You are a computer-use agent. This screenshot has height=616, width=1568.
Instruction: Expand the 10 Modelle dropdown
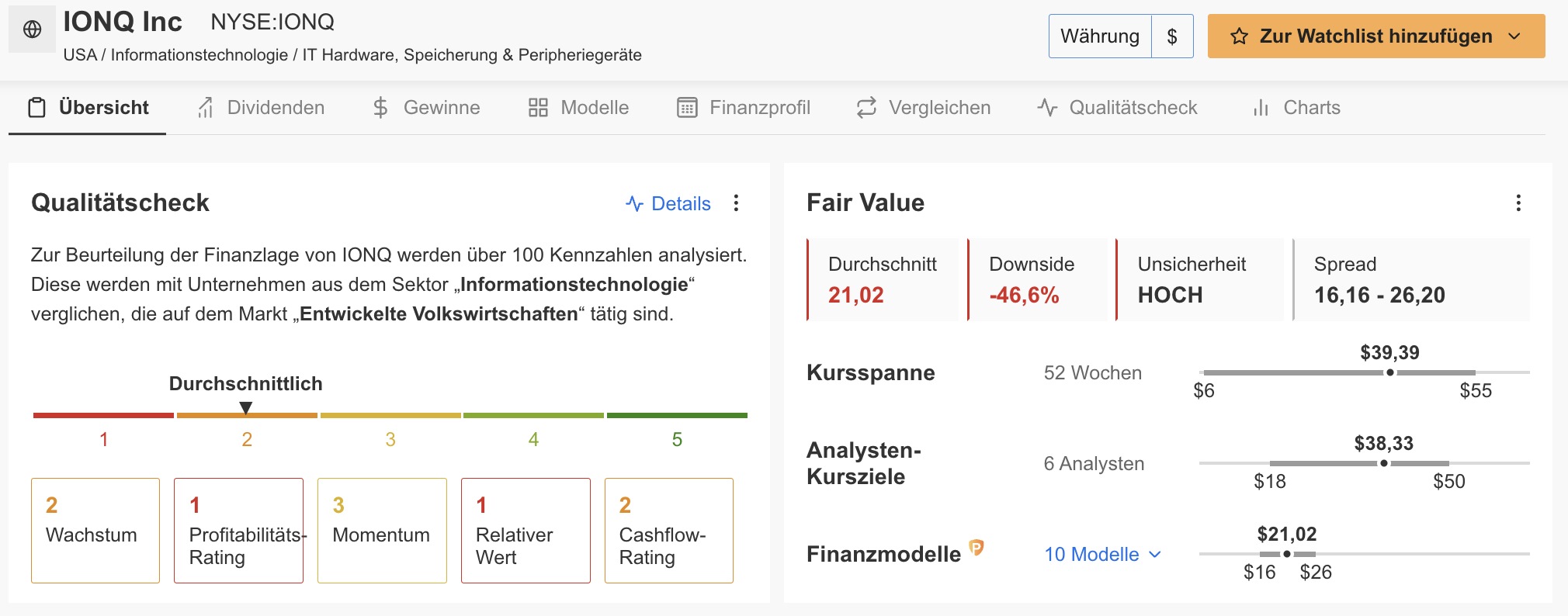click(1102, 554)
